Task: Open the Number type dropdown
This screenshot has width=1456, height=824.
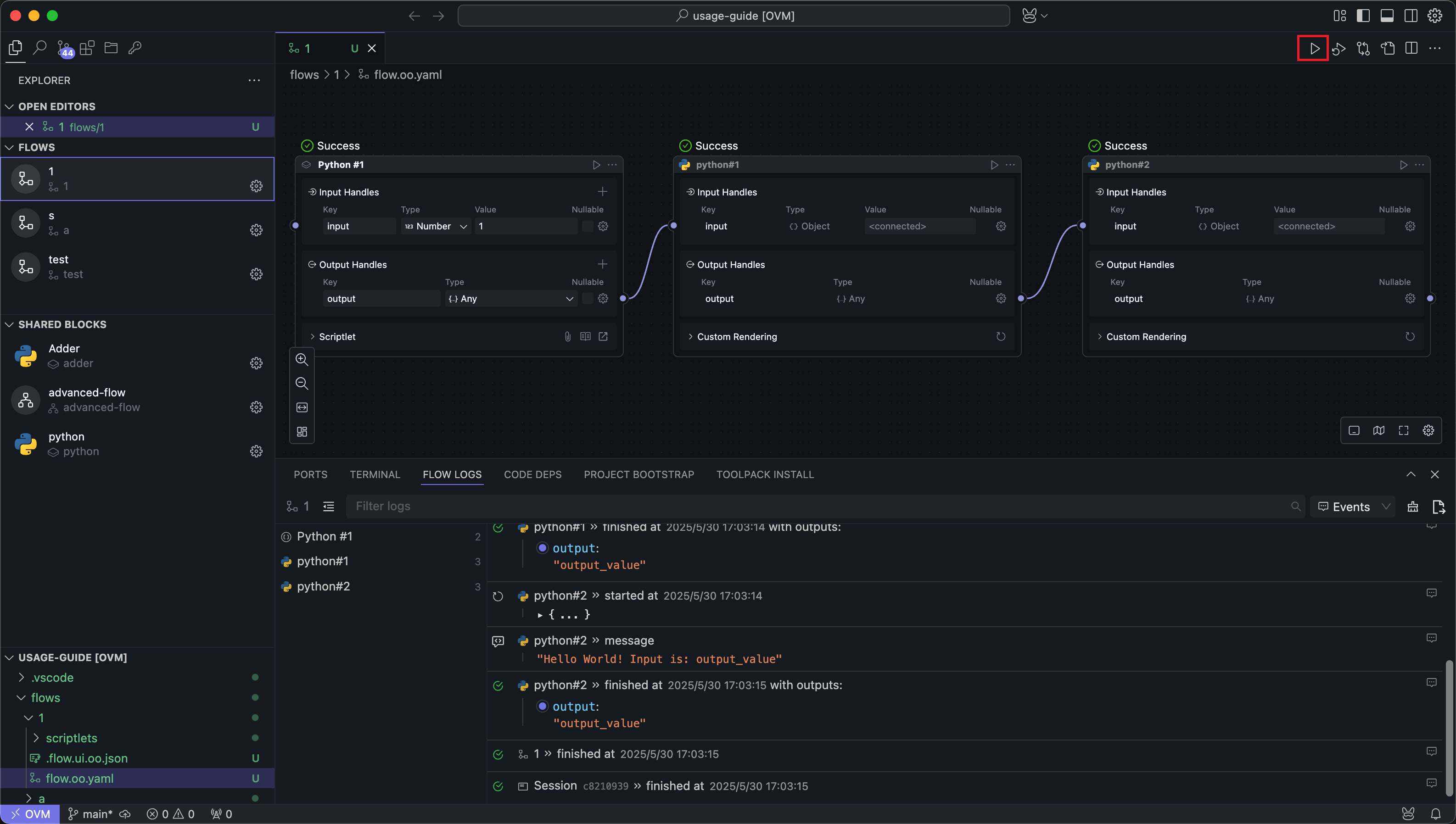Action: (437, 226)
